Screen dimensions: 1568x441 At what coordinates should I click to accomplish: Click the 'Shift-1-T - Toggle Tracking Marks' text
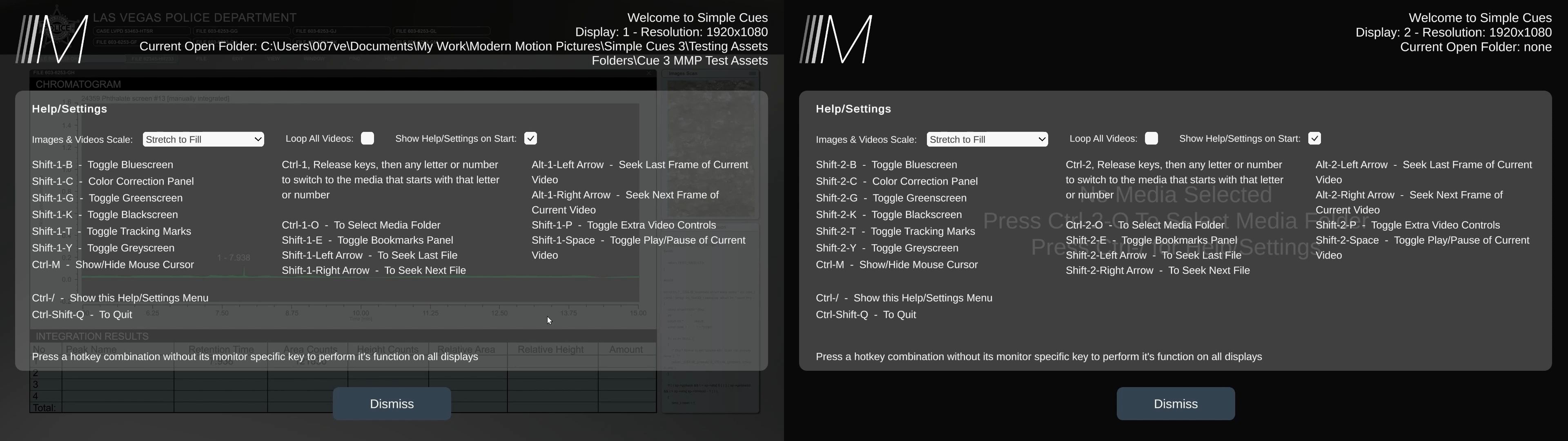point(112,232)
